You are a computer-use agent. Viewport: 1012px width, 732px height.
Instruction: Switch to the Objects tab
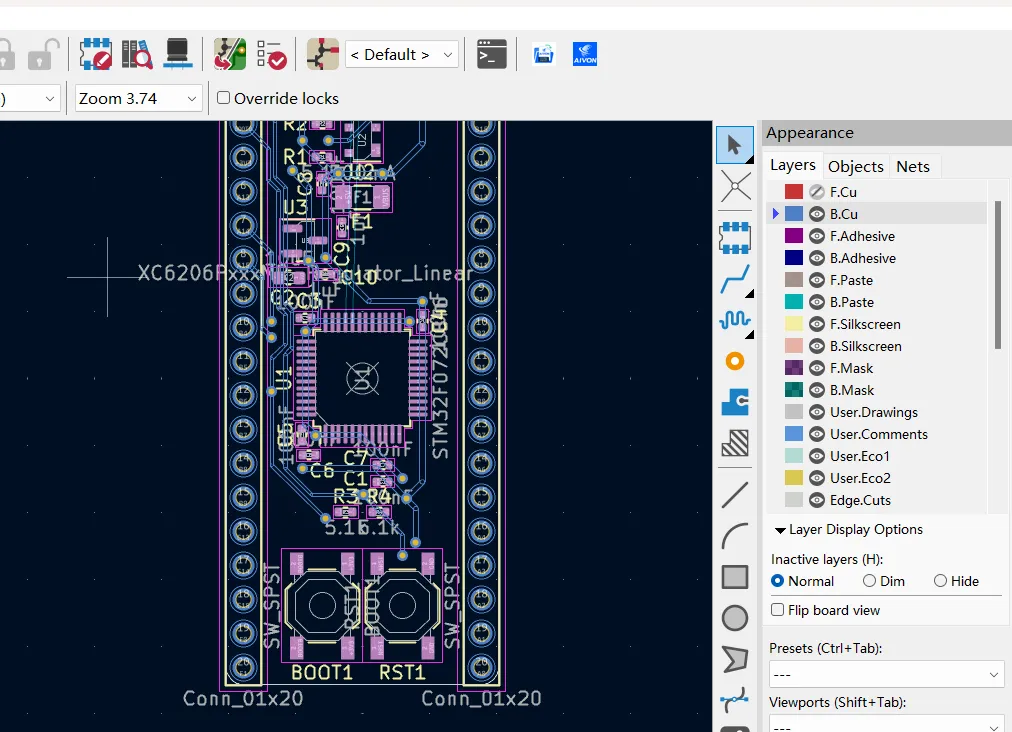(856, 166)
